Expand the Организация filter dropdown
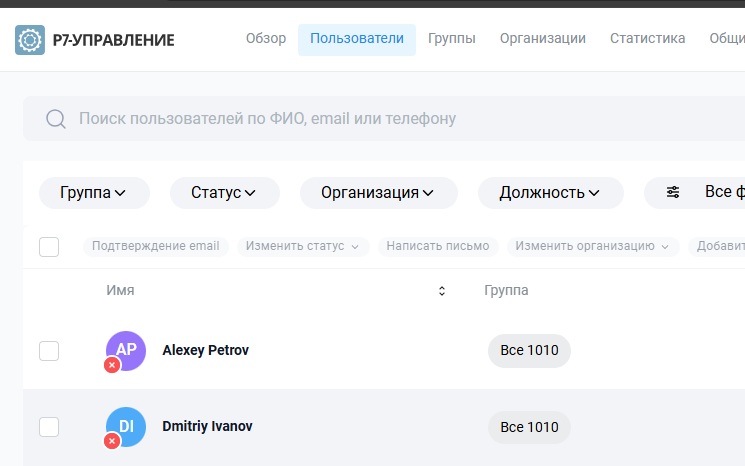Image resolution: width=745 pixels, height=466 pixels. [x=377, y=193]
